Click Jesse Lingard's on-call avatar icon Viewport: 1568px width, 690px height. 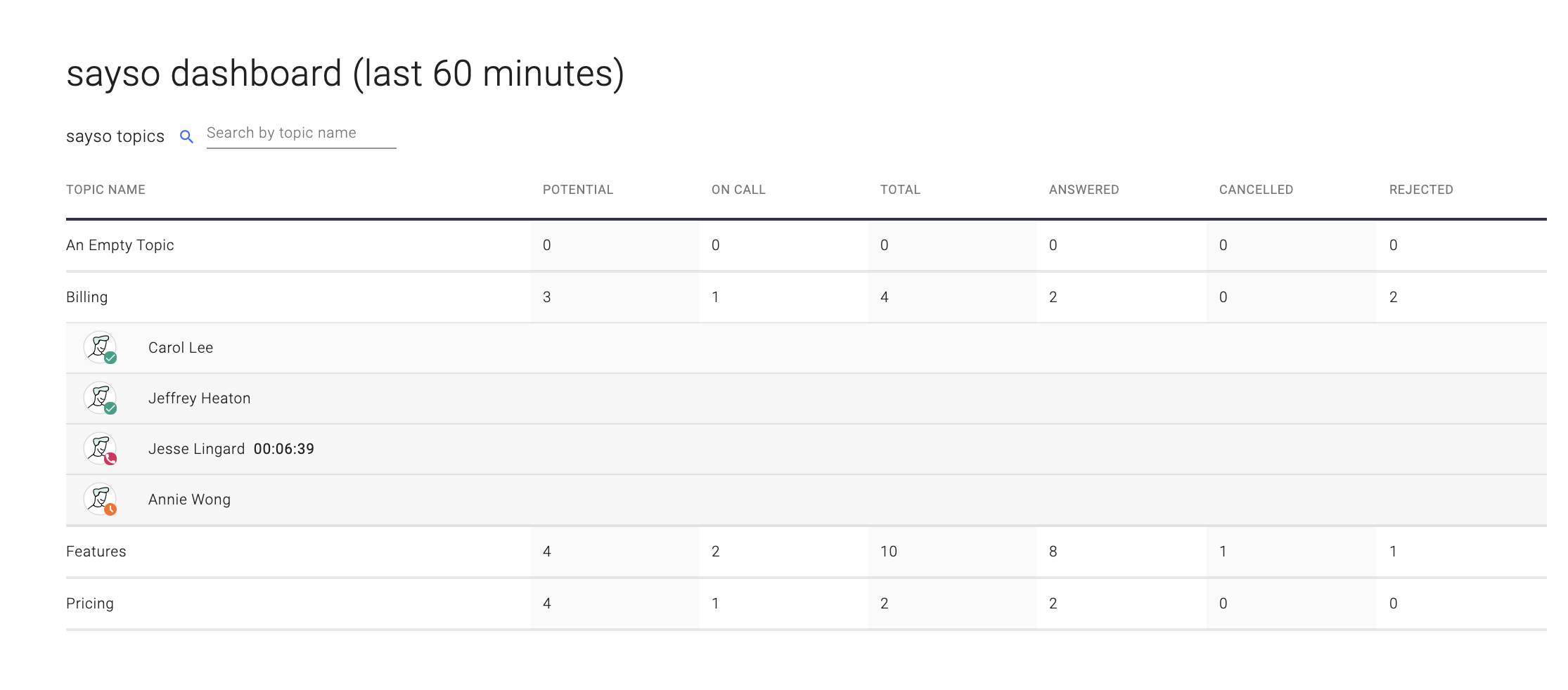(100, 448)
